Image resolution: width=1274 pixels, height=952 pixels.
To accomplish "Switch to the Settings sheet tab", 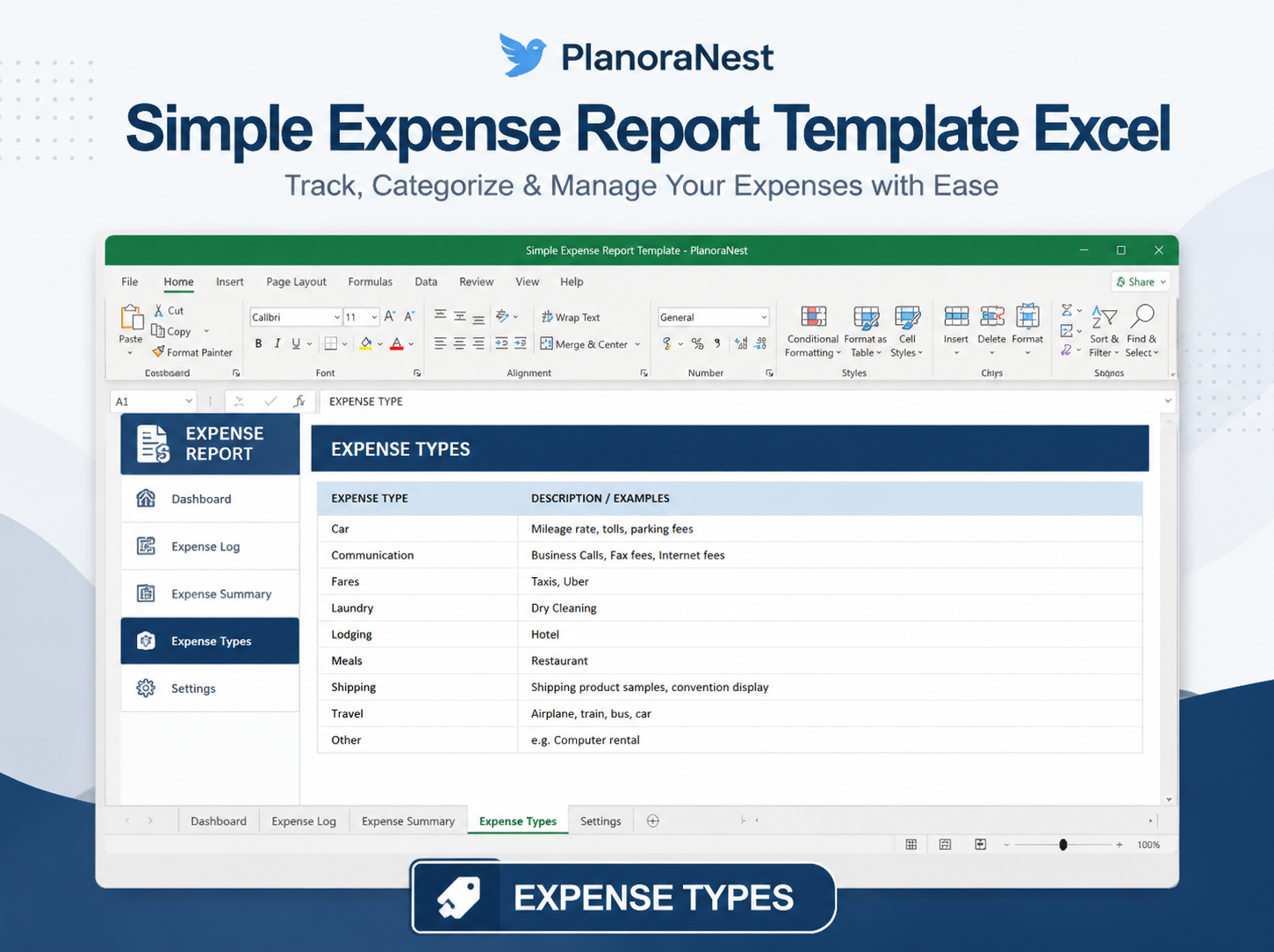I will pos(601,821).
